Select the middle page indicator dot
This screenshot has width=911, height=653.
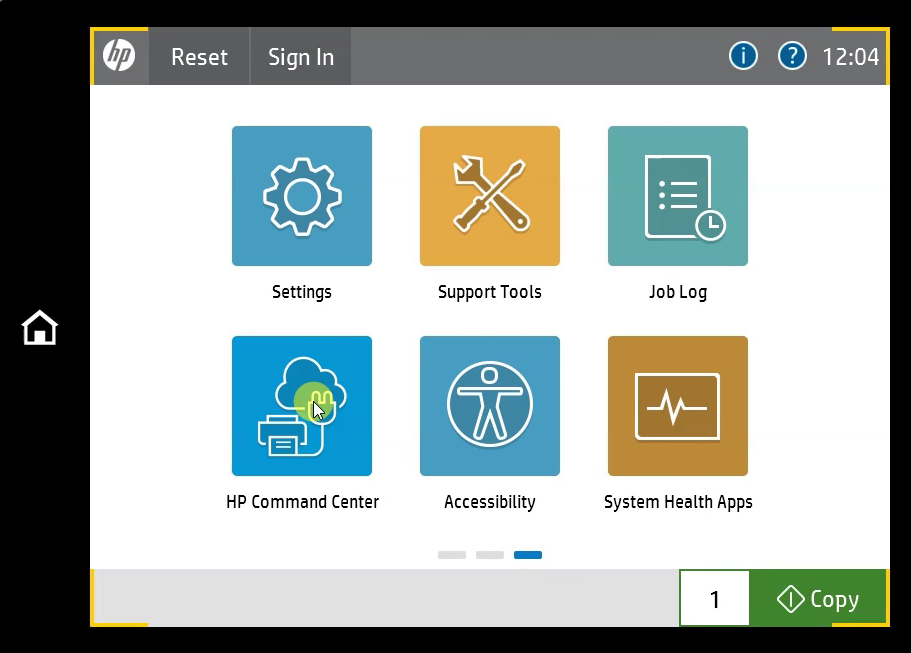(x=489, y=555)
